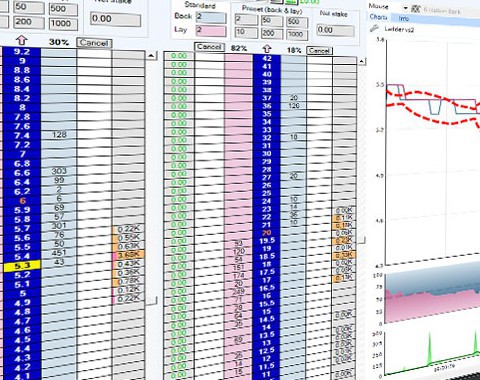Click lay amount 93 at price 19.5
Viewport: 480px width, 380px height.
[239, 243]
